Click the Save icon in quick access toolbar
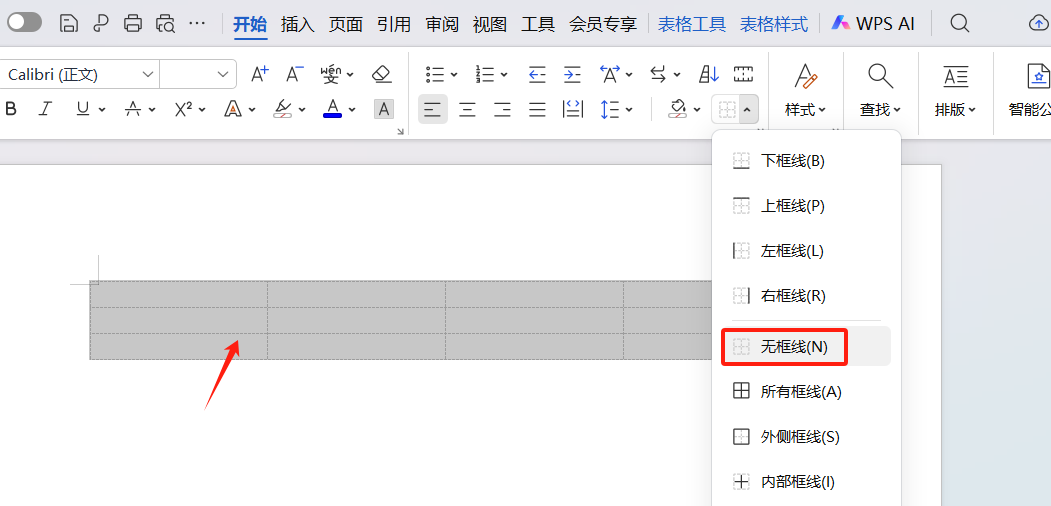 click(68, 23)
